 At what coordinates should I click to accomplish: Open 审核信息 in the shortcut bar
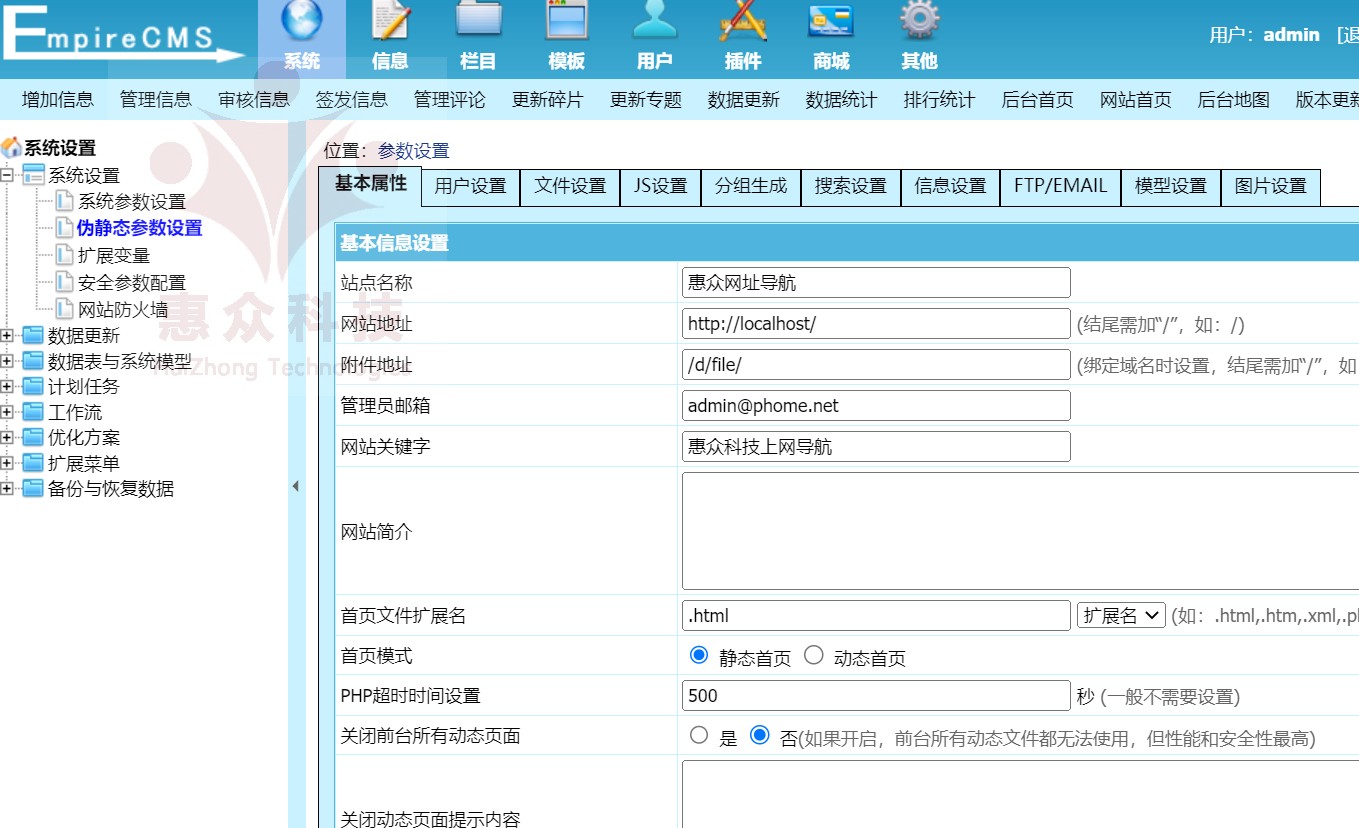pos(254,100)
